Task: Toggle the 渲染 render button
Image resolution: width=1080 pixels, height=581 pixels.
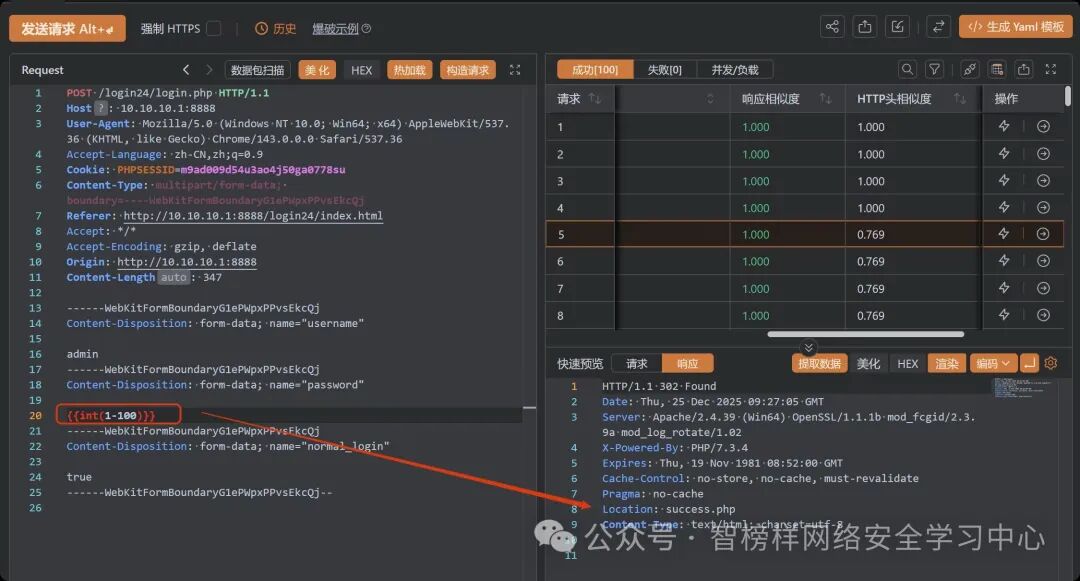Action: tap(947, 363)
